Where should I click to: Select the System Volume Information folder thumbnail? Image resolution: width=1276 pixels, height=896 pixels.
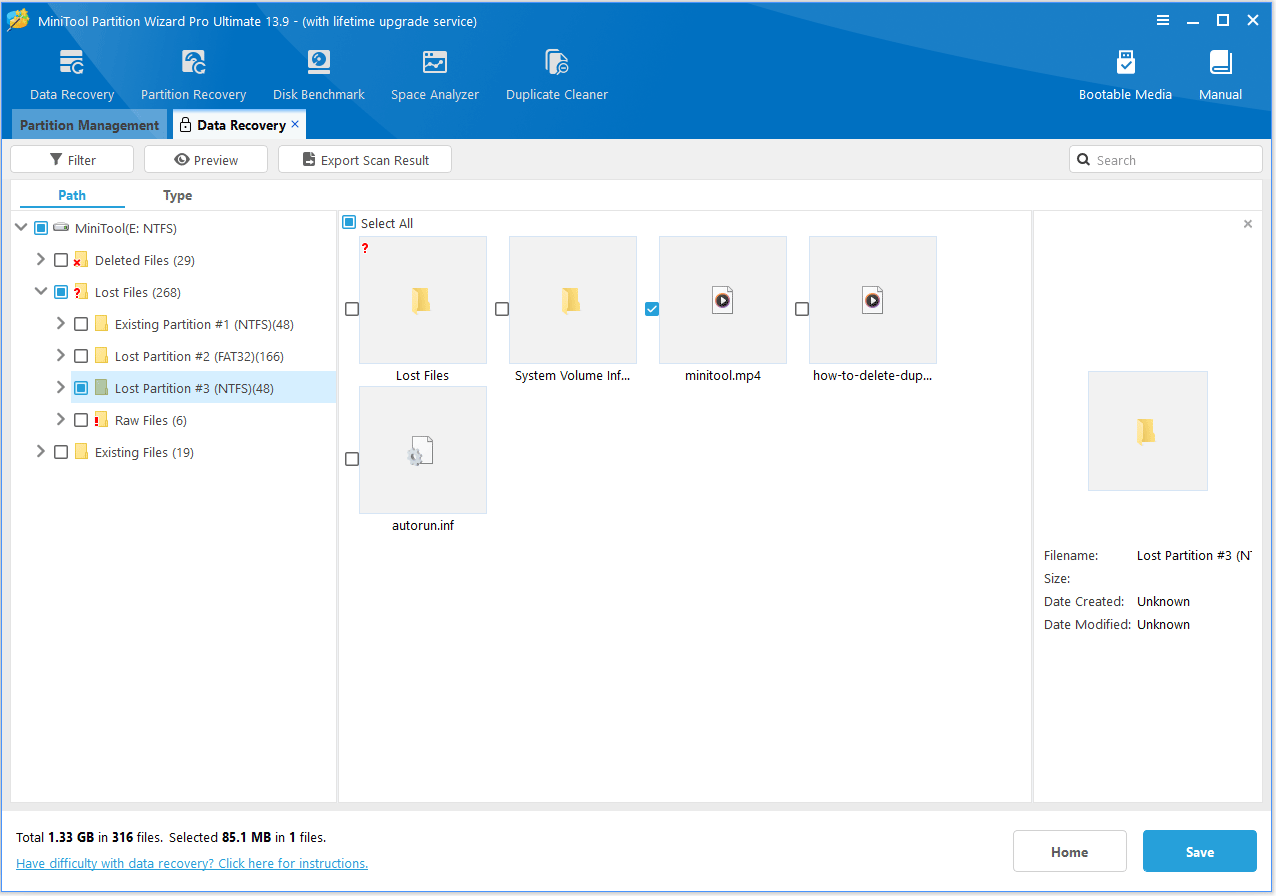pyautogui.click(x=573, y=300)
